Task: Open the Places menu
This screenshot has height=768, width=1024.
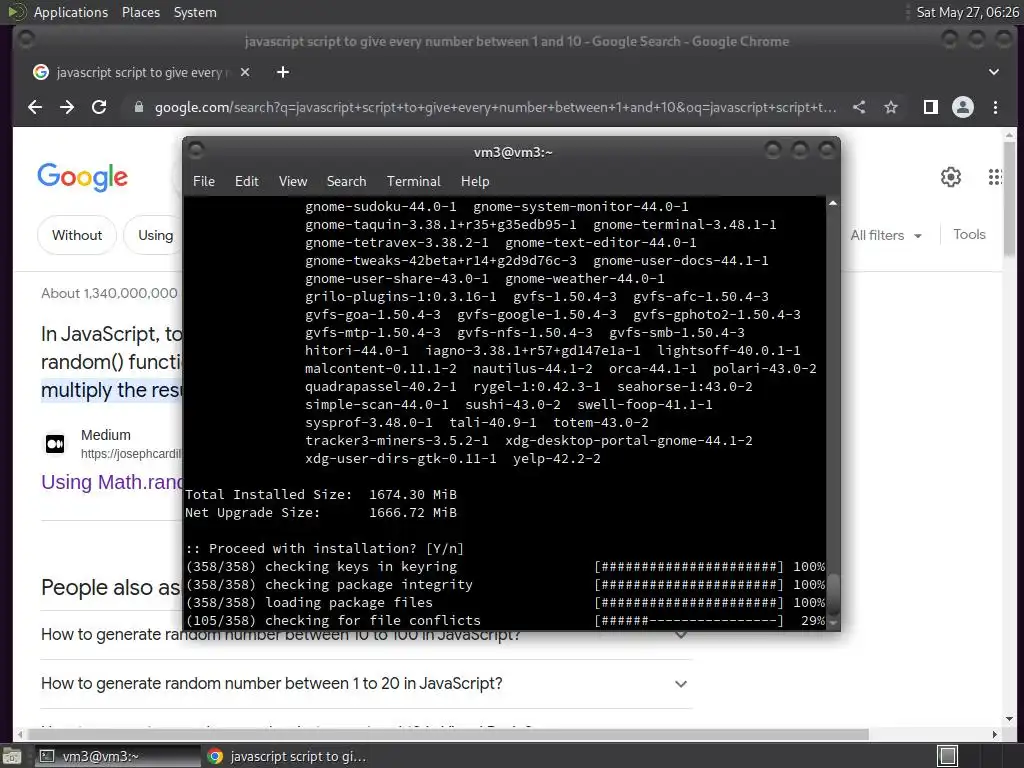Action: point(140,12)
